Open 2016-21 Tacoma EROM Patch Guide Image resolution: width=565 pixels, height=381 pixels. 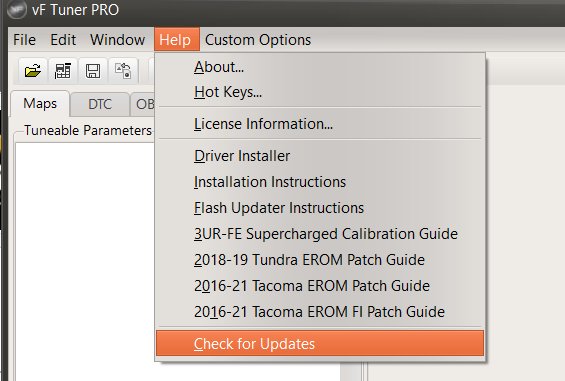tap(320, 285)
